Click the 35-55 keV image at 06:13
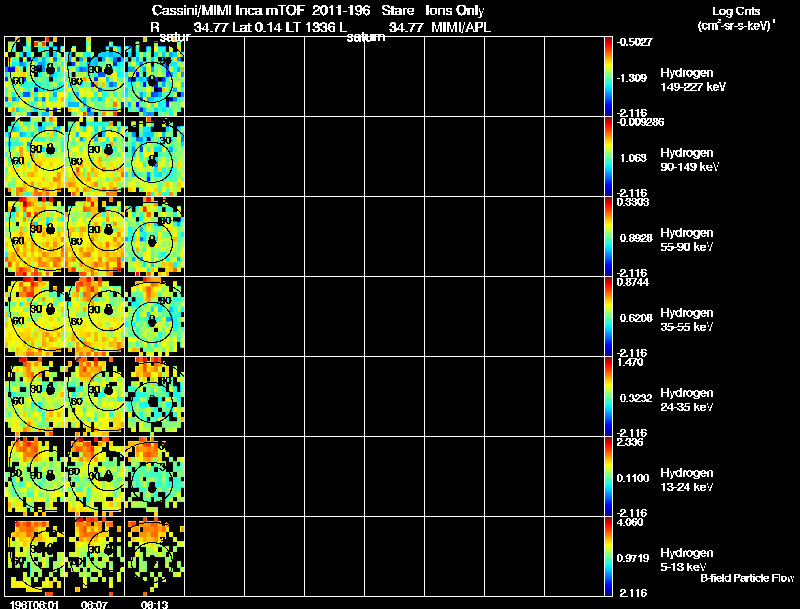800x609 pixels. 155,316
